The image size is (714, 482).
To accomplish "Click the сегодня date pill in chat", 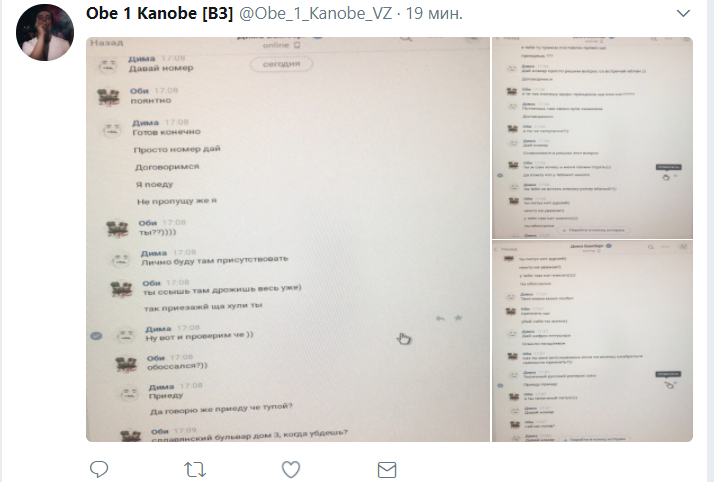I will coord(281,64).
